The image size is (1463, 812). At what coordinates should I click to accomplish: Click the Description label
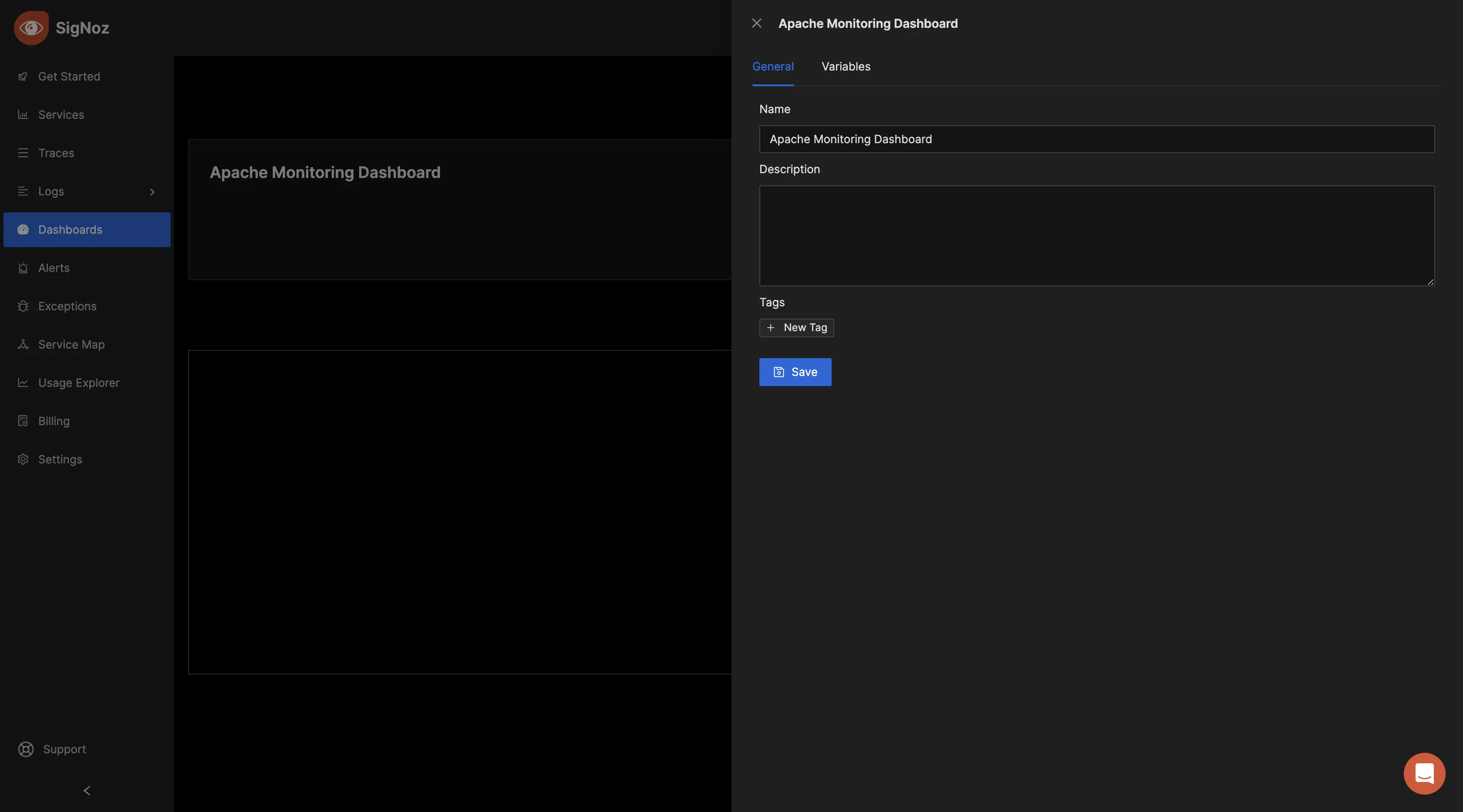pyautogui.click(x=789, y=169)
